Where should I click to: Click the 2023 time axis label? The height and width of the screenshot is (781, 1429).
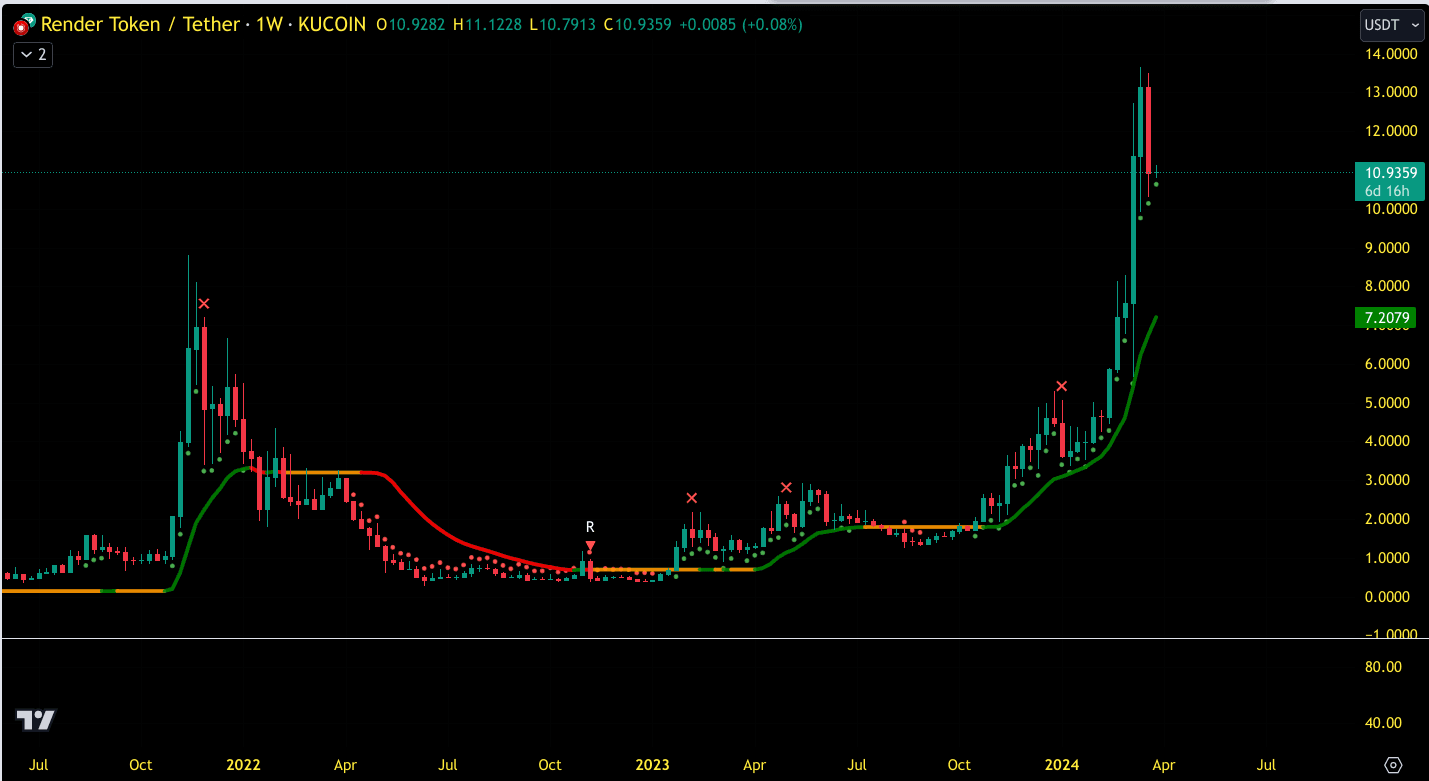(652, 765)
